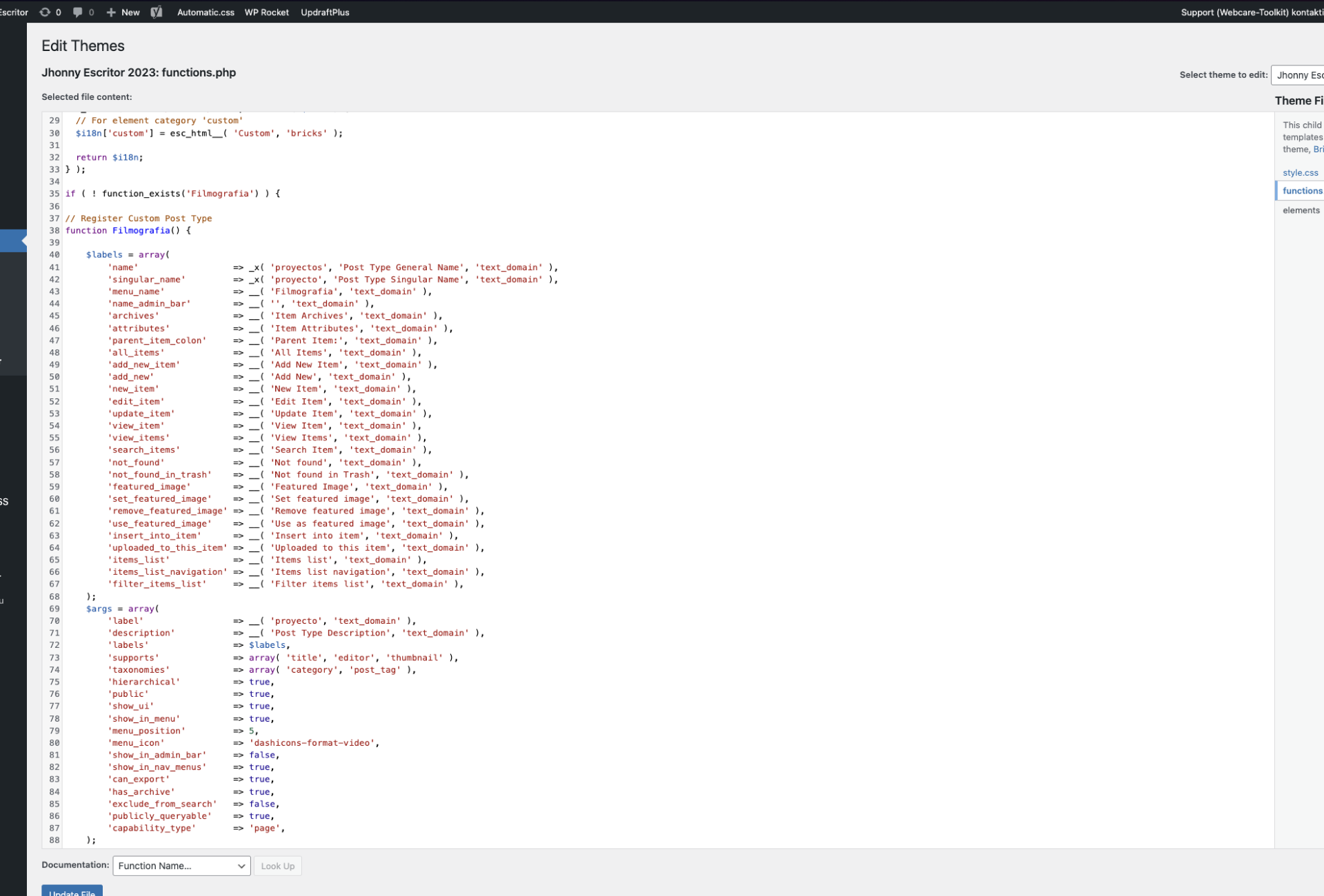Open Automatic.css admin bar menu

tap(205, 12)
